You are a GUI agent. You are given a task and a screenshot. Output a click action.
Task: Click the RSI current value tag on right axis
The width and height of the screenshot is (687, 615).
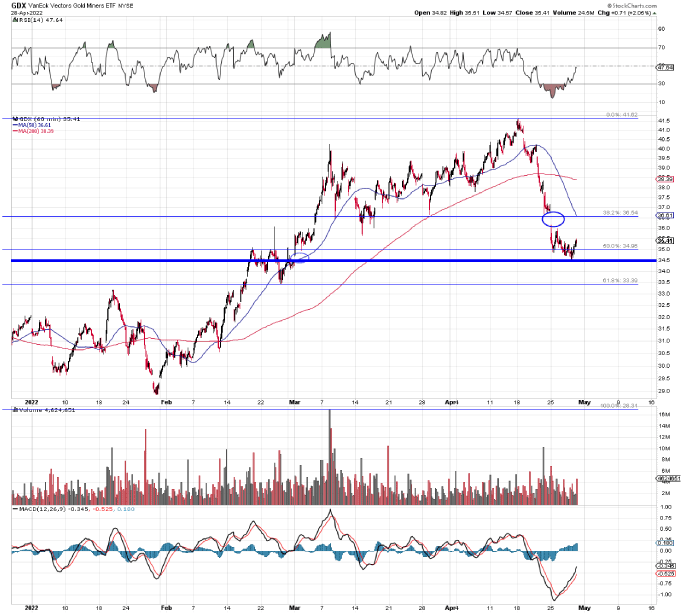pos(662,68)
